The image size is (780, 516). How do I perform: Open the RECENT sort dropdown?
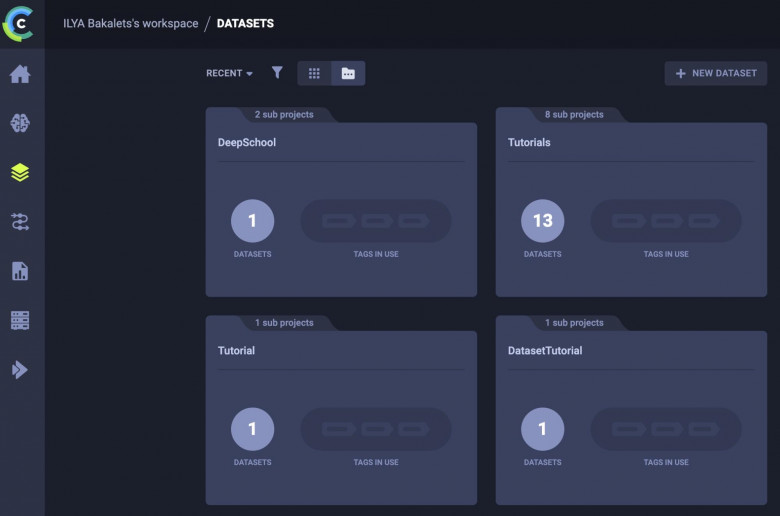(229, 73)
